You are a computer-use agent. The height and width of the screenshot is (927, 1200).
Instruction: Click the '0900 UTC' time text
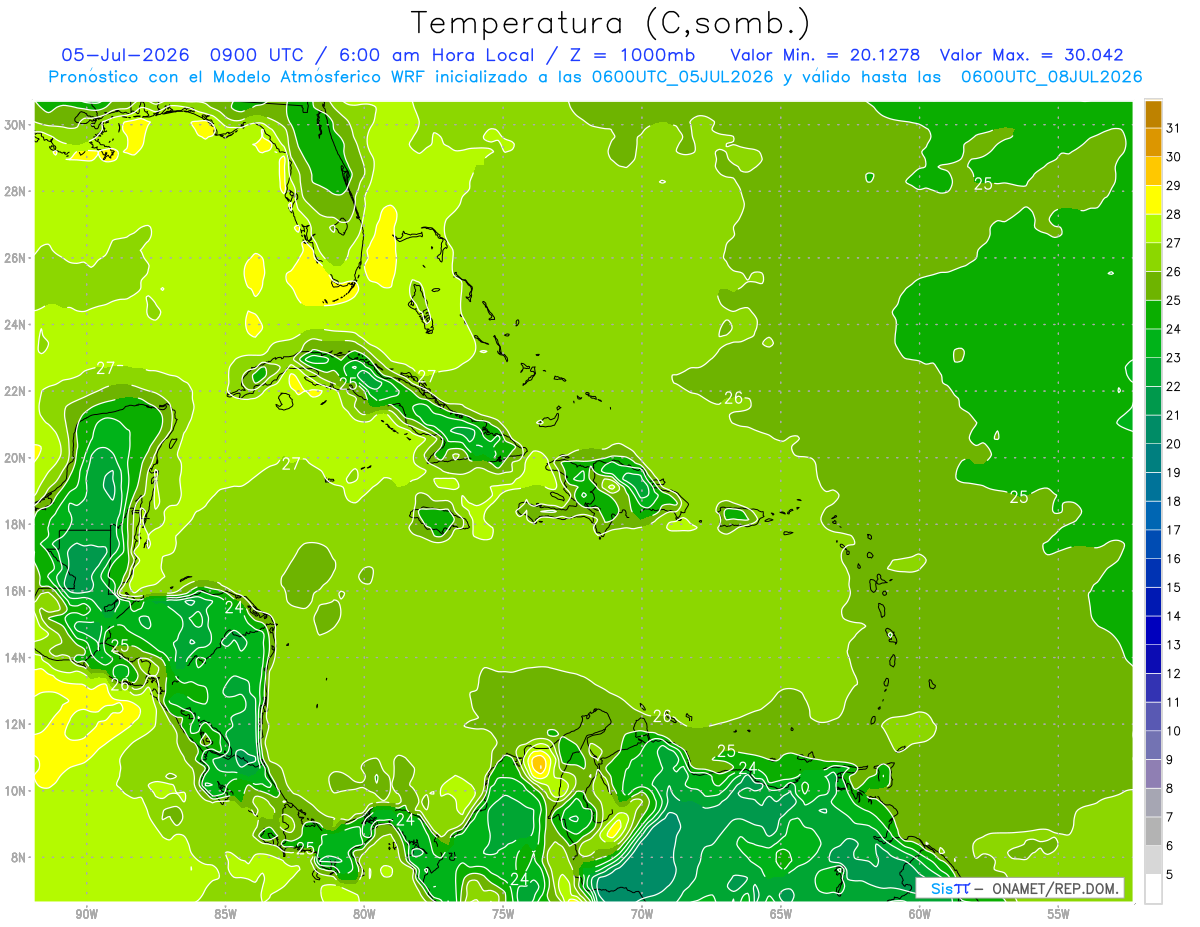[x=258, y=55]
